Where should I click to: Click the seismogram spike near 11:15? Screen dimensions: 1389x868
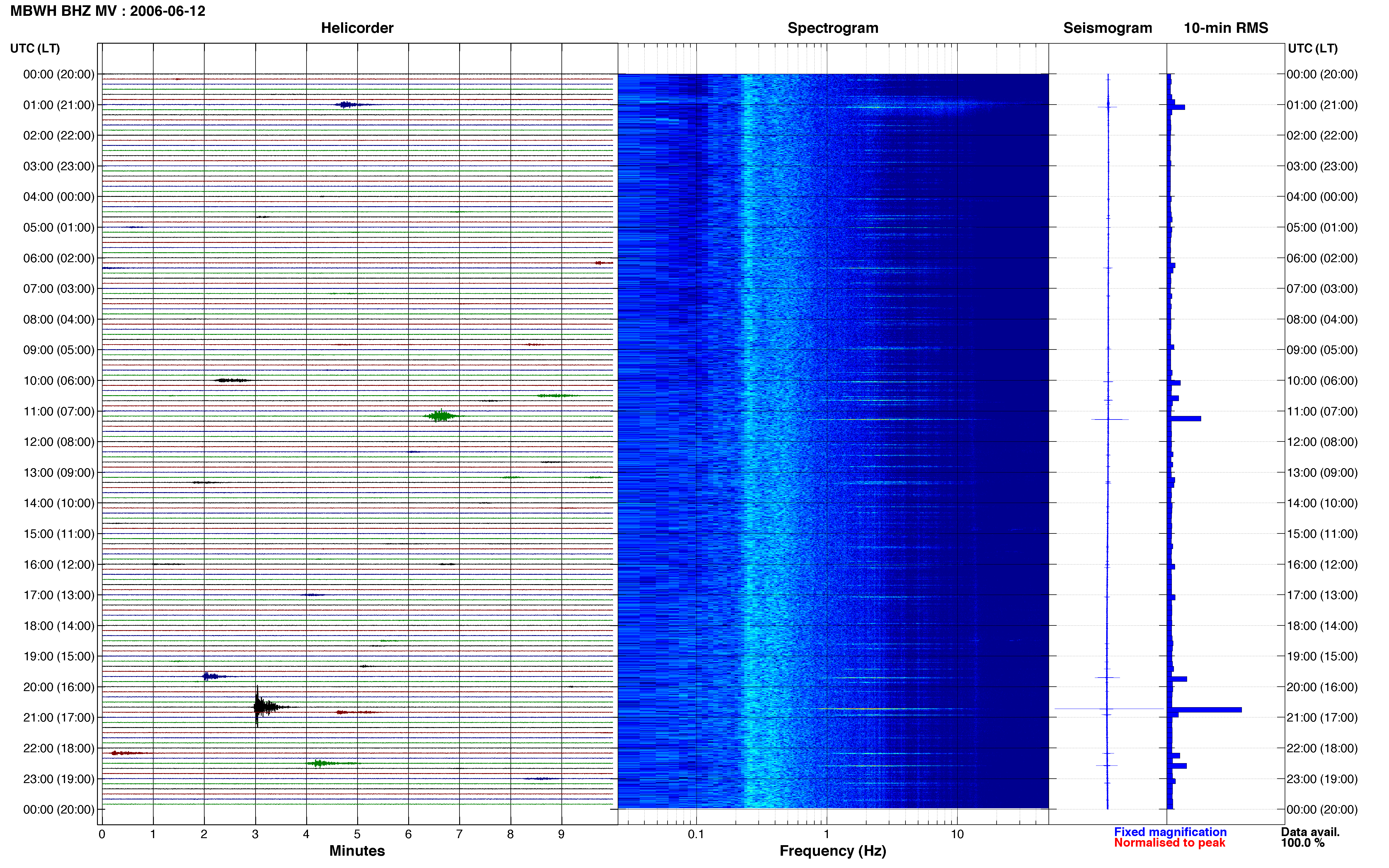point(1109,419)
